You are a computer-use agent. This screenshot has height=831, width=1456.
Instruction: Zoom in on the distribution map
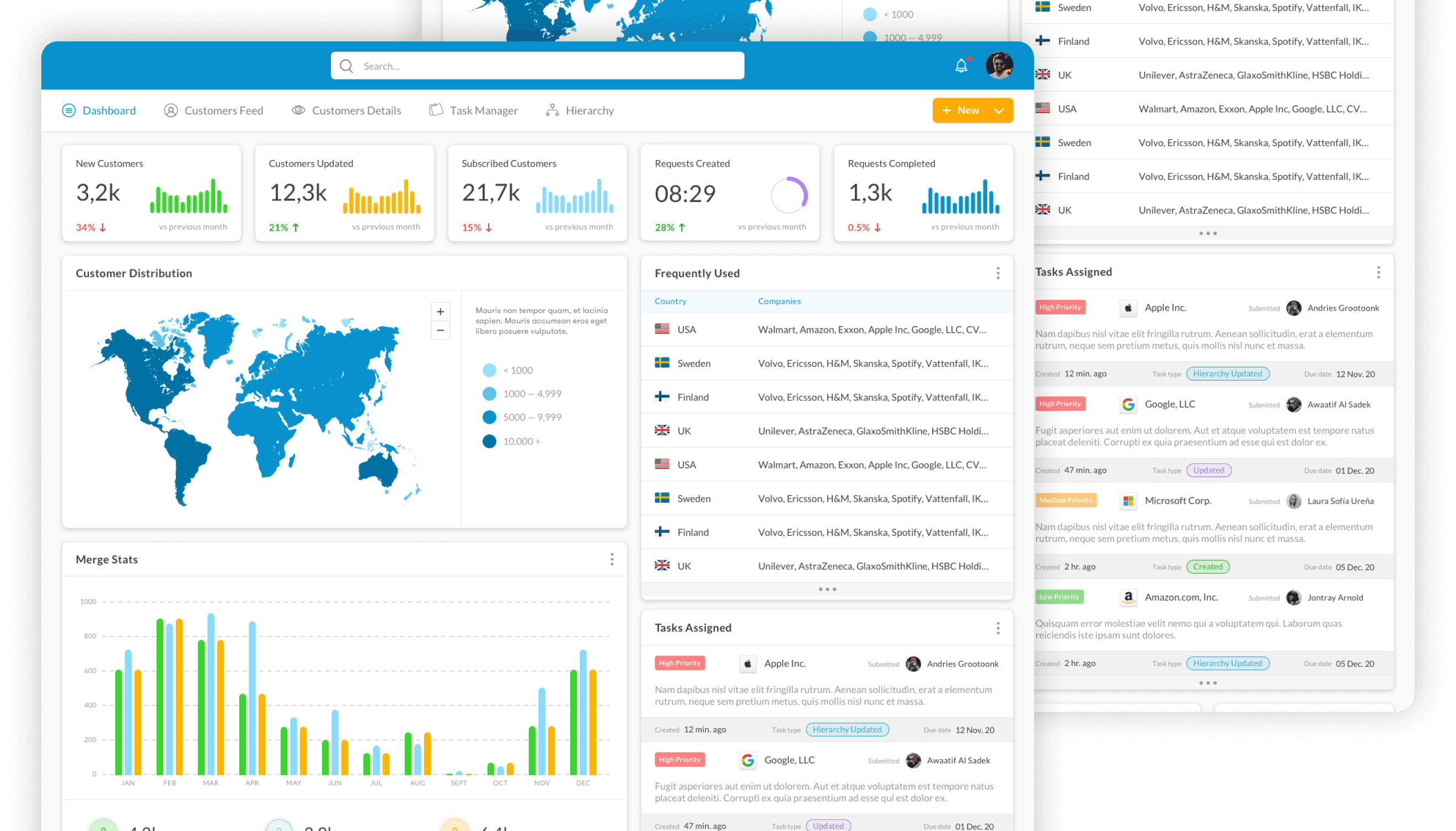tap(440, 312)
